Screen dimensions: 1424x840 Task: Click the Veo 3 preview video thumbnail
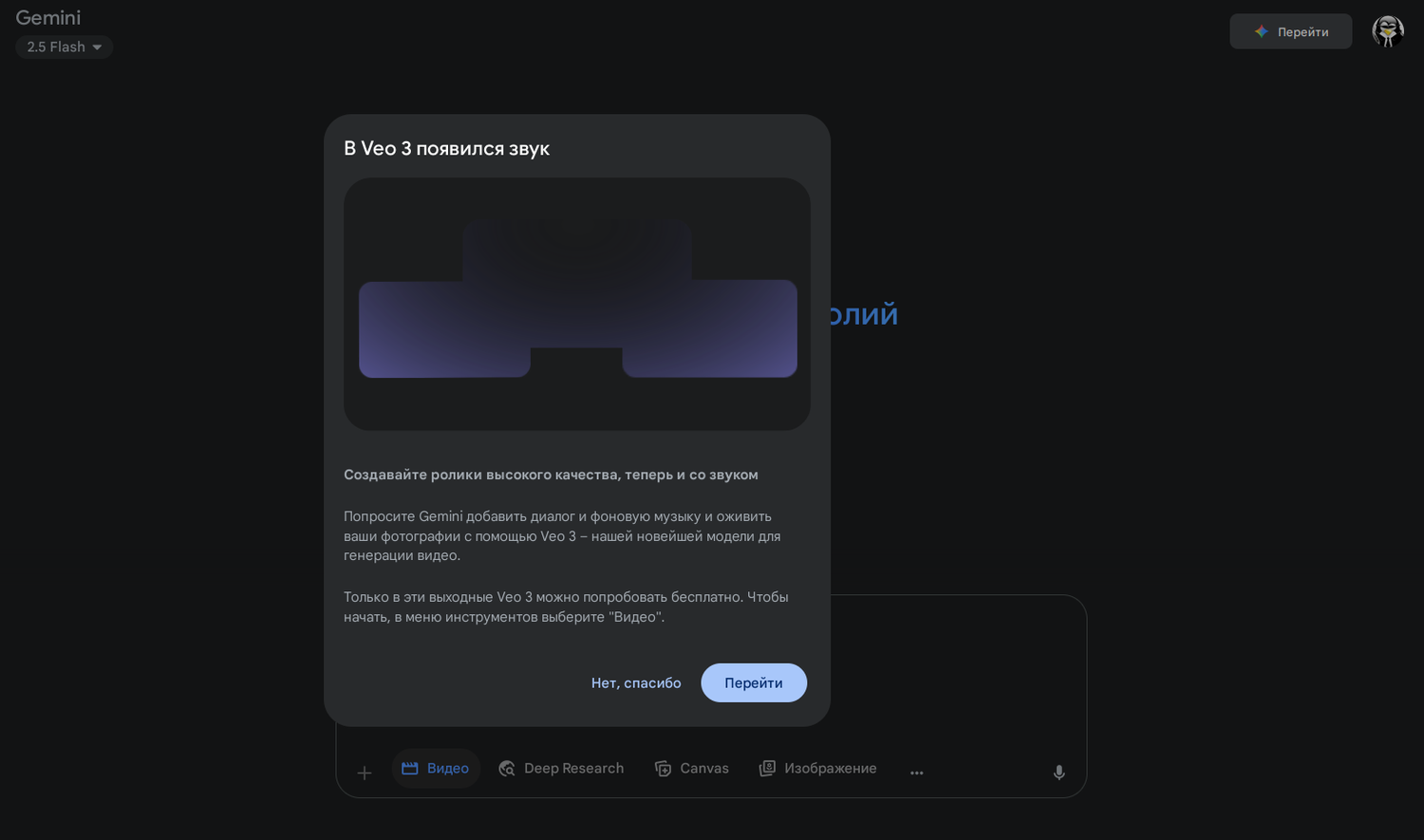(577, 304)
